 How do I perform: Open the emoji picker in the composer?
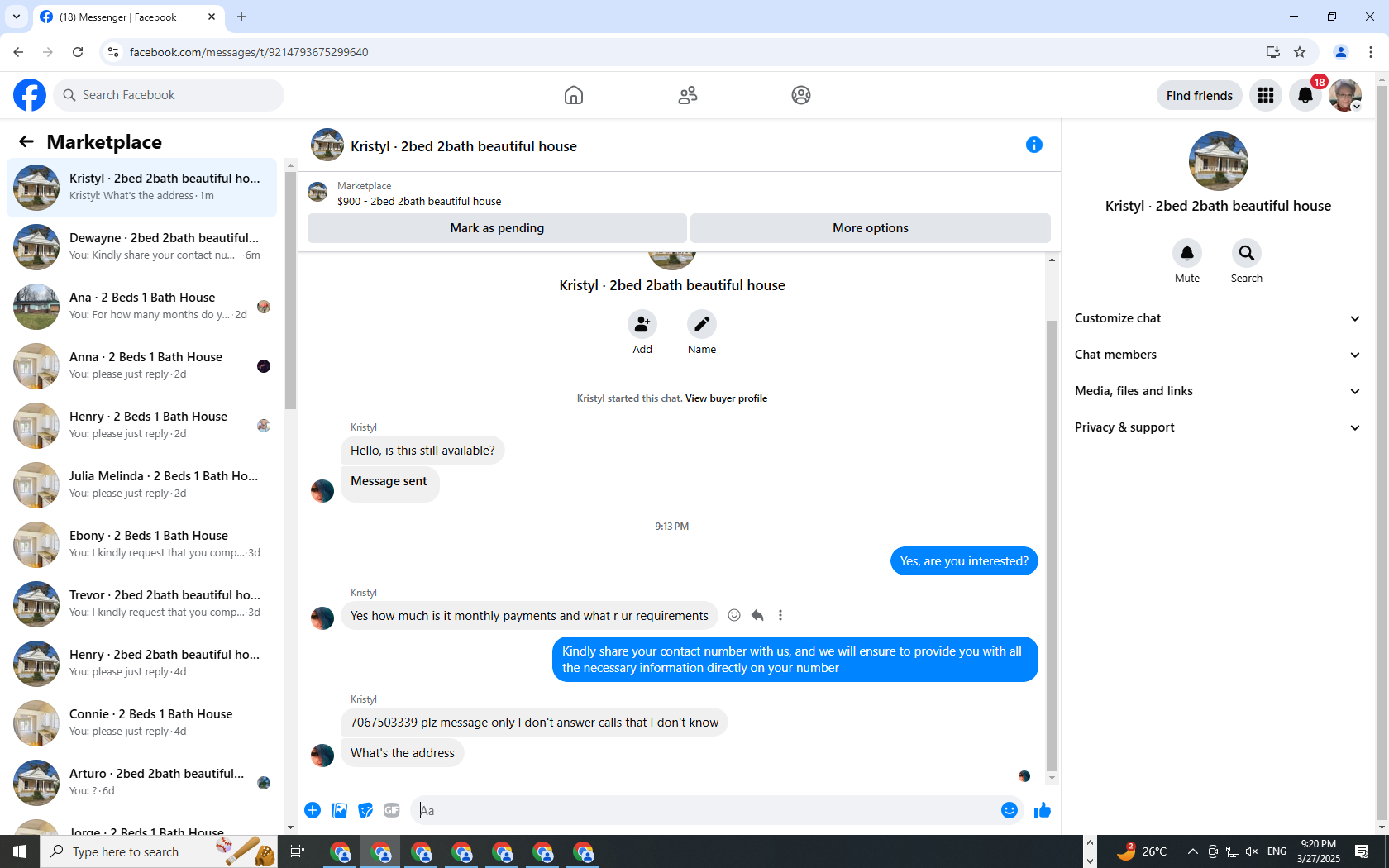point(1010,810)
